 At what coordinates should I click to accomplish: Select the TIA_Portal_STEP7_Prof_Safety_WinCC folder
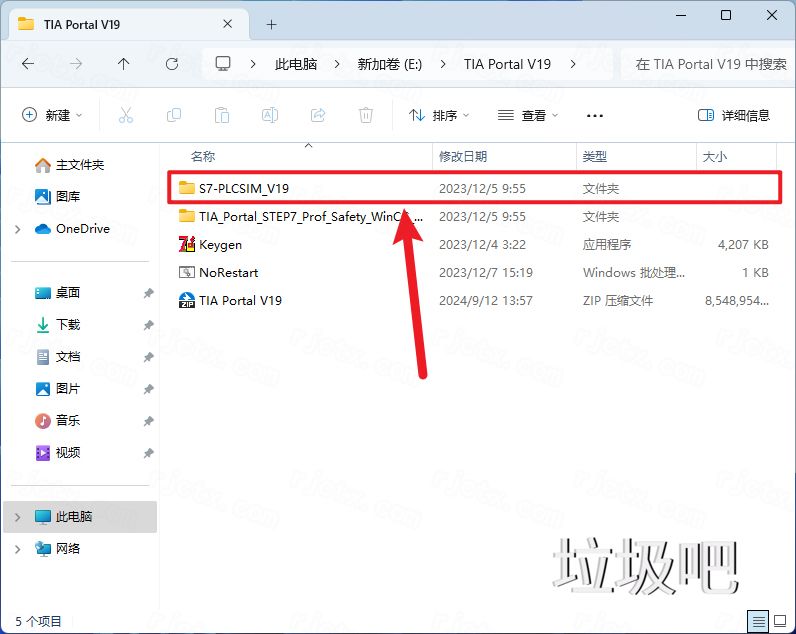click(x=475, y=217)
